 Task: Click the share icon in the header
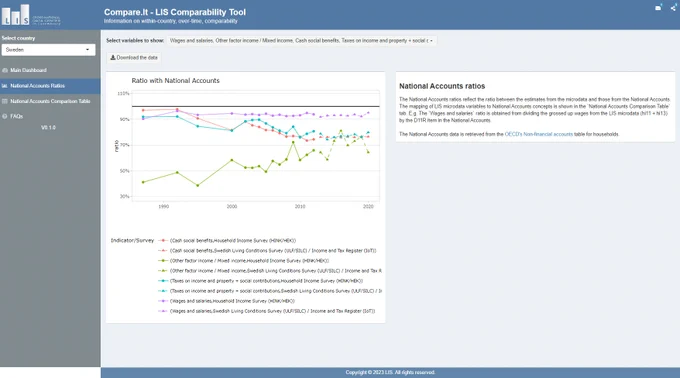click(673, 8)
